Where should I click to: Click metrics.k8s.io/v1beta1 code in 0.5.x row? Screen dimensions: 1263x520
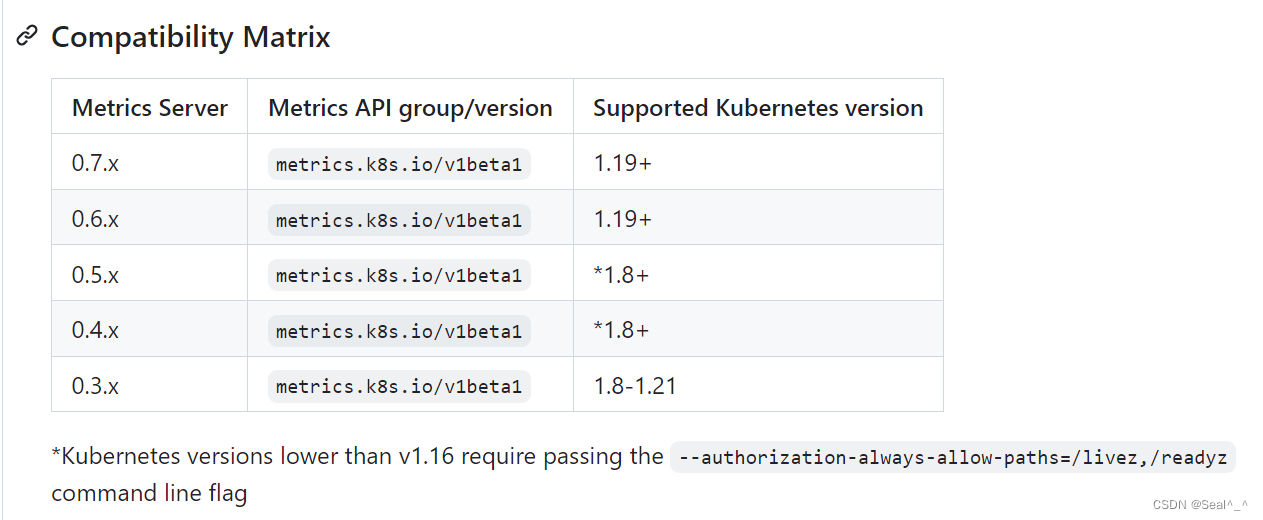pyautogui.click(x=399, y=275)
